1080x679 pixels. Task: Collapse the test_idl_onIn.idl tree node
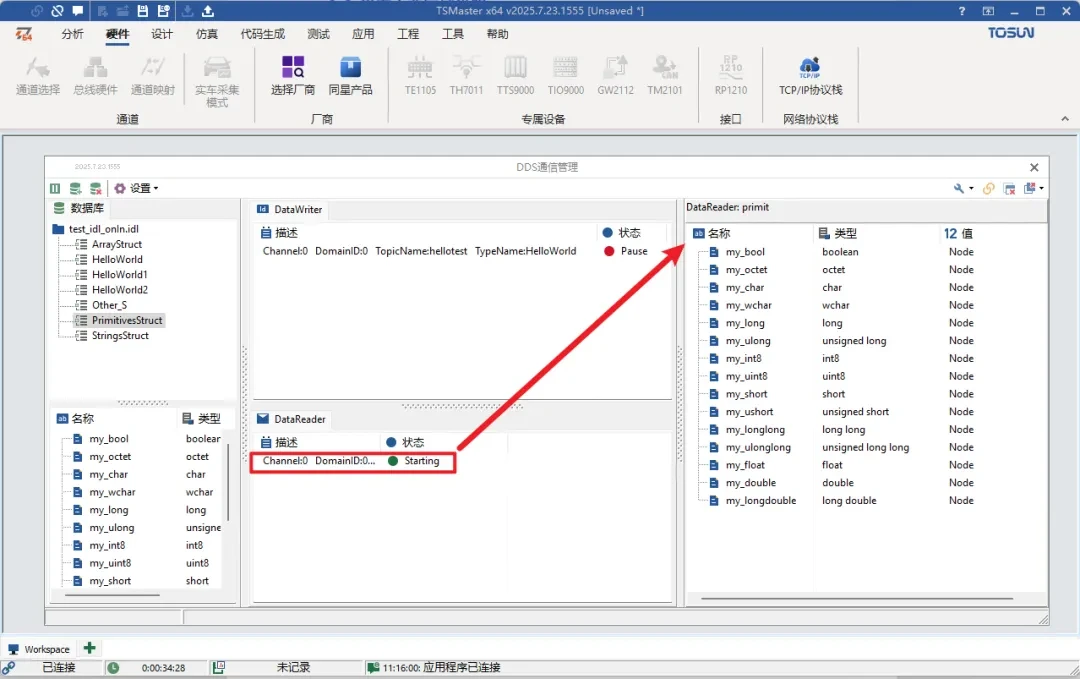[58, 229]
